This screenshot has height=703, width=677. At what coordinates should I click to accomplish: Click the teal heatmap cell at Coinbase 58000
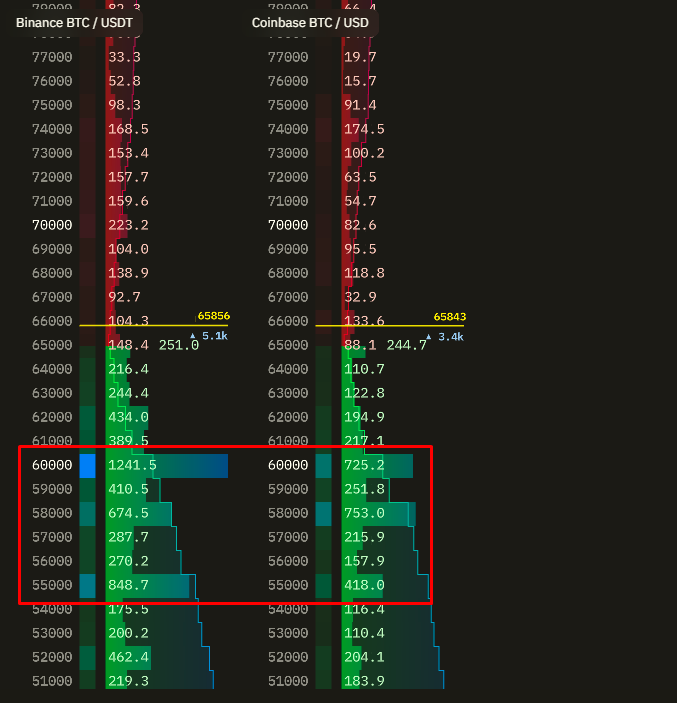pos(323,514)
